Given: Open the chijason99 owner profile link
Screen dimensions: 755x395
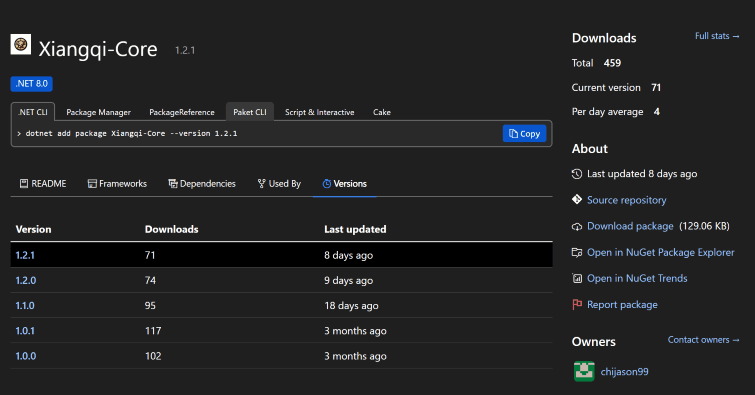Looking at the screenshot, I should click(x=625, y=372).
